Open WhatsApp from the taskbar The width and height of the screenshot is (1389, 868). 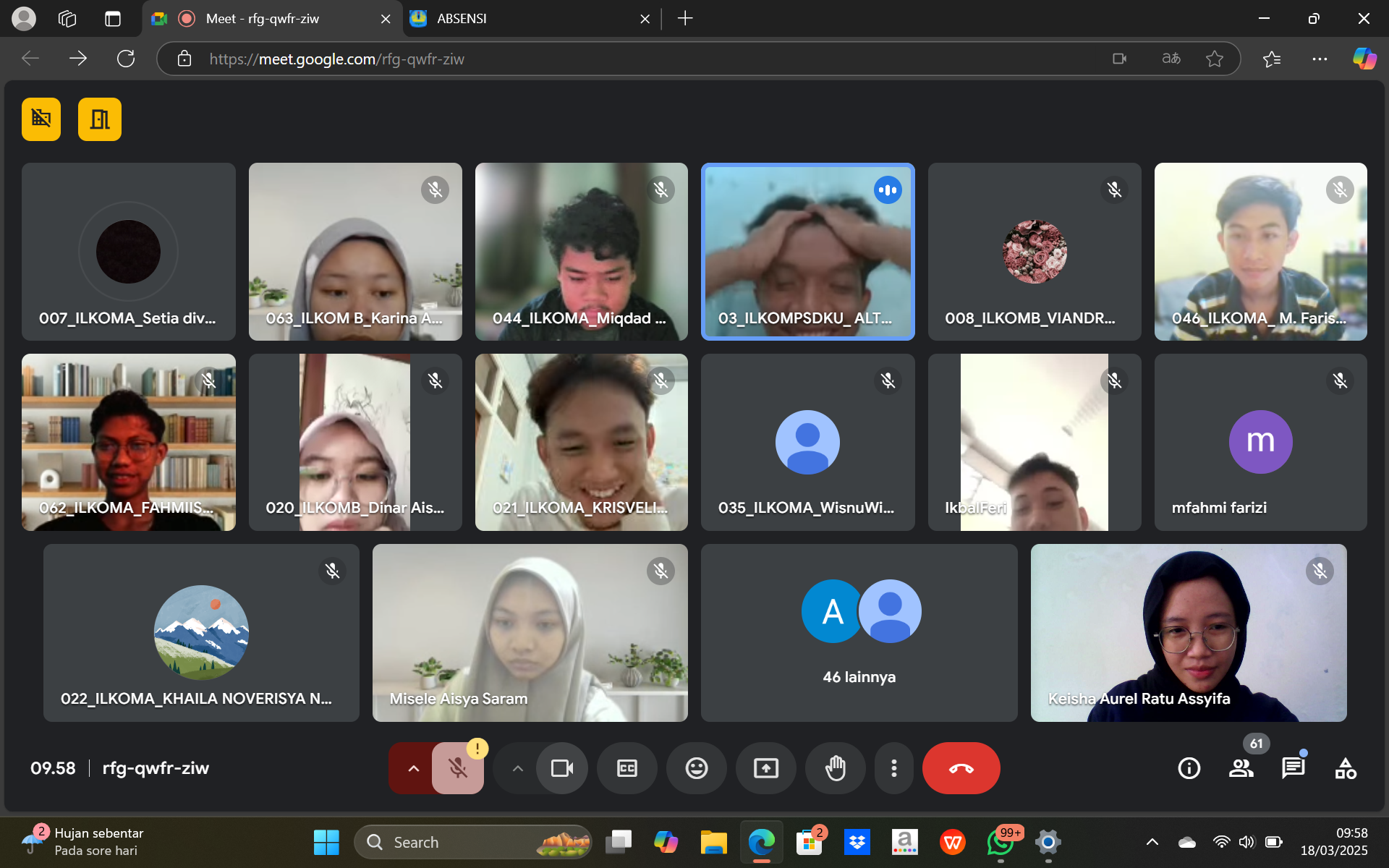pyautogui.click(x=1001, y=843)
